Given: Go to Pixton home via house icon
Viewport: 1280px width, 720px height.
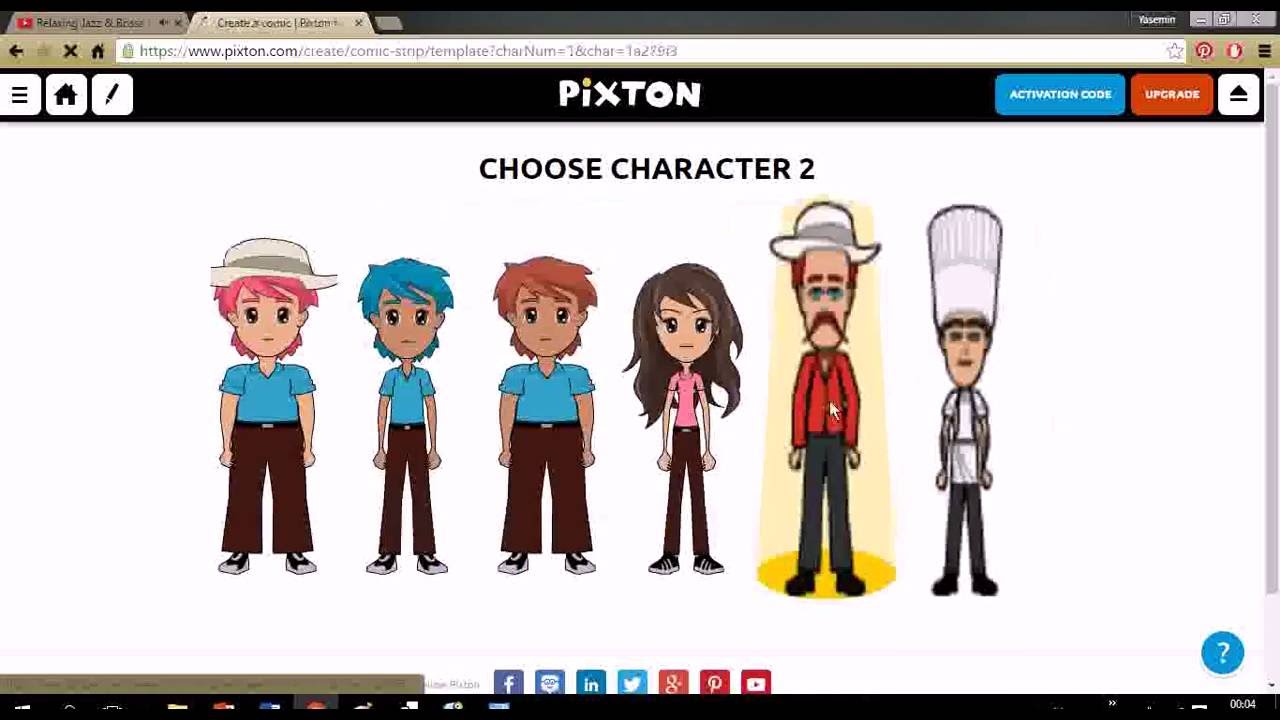Looking at the screenshot, I should coord(66,95).
